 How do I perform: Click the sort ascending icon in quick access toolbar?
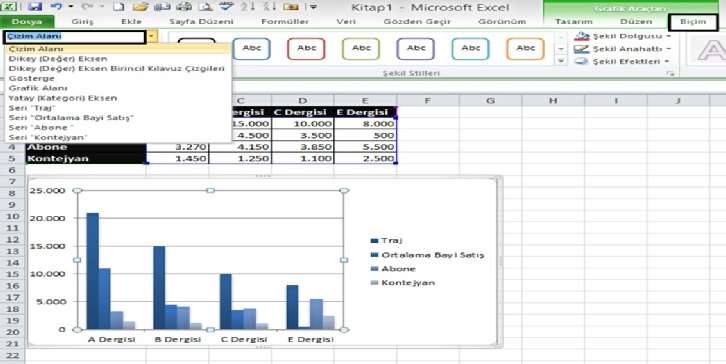(248, 7)
